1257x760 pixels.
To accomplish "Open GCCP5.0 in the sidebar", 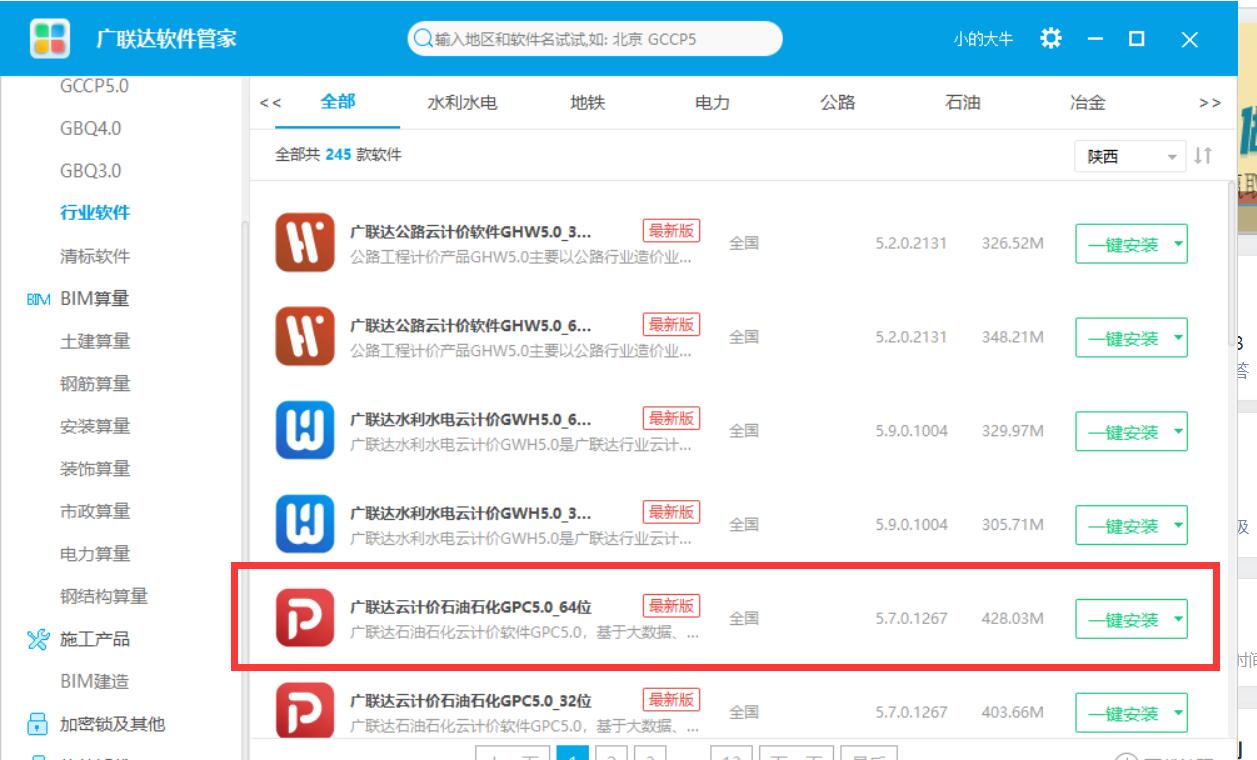I will (94, 86).
